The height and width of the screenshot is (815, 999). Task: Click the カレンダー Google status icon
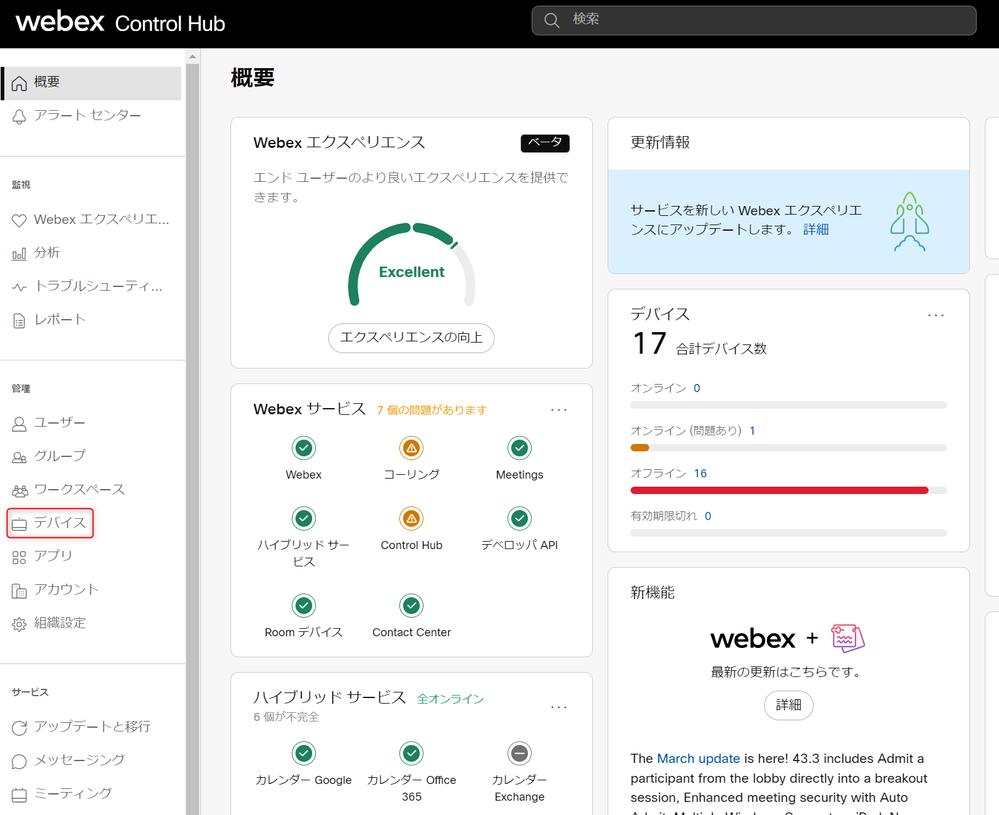pyautogui.click(x=304, y=753)
